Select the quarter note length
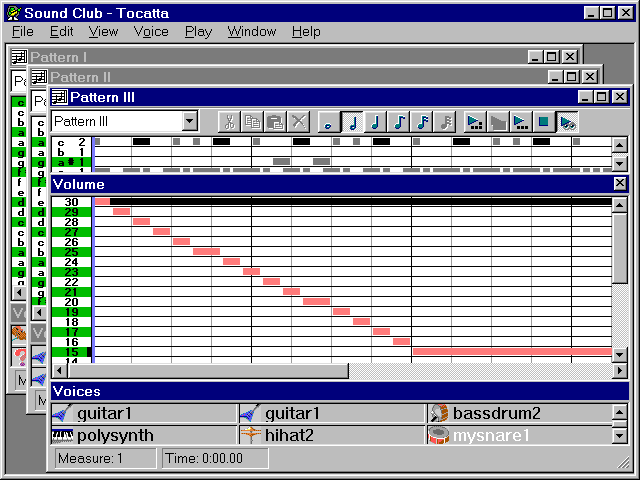Screen dimensions: 640x480 (x=376, y=122)
